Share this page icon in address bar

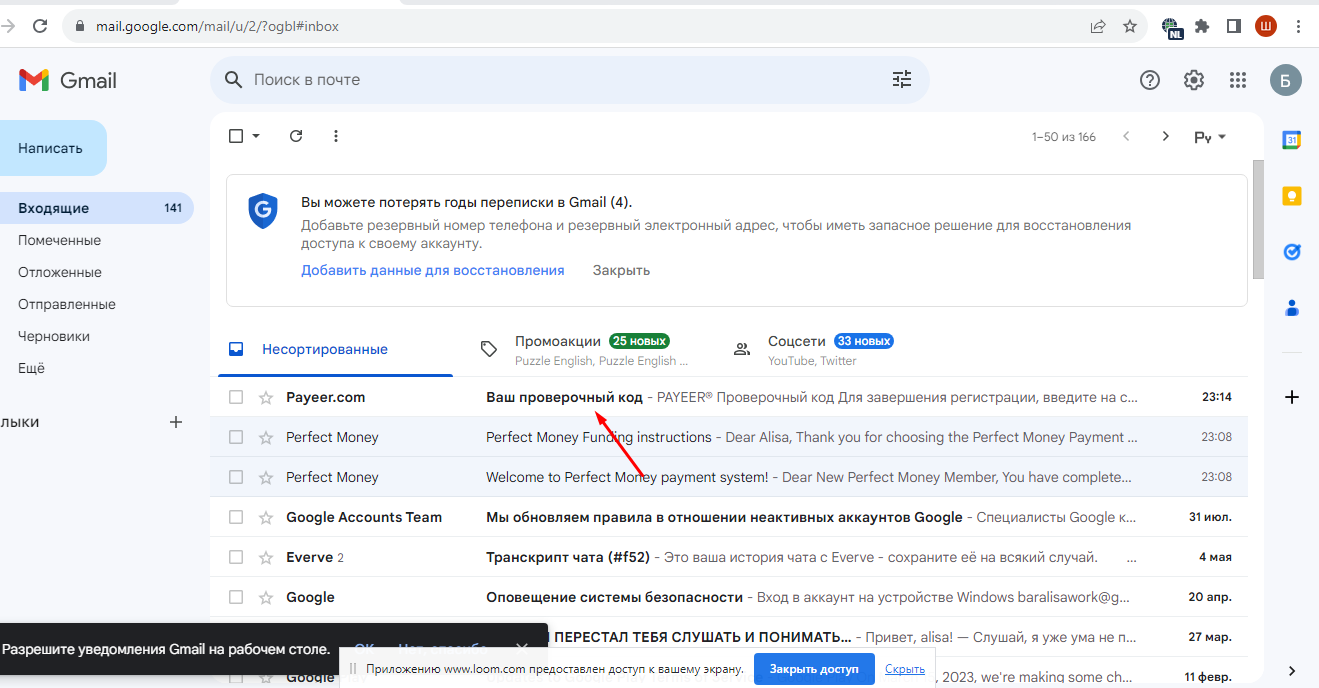point(1098,26)
